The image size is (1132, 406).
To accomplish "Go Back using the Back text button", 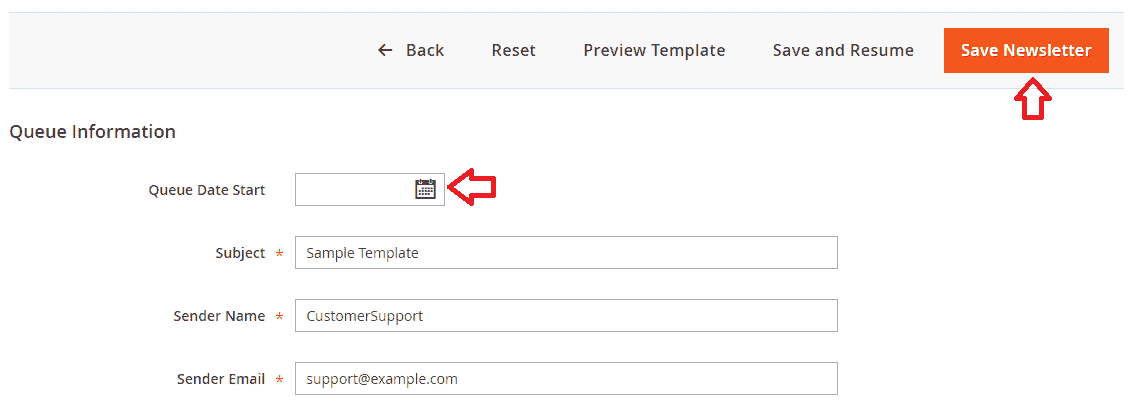I will coord(424,51).
